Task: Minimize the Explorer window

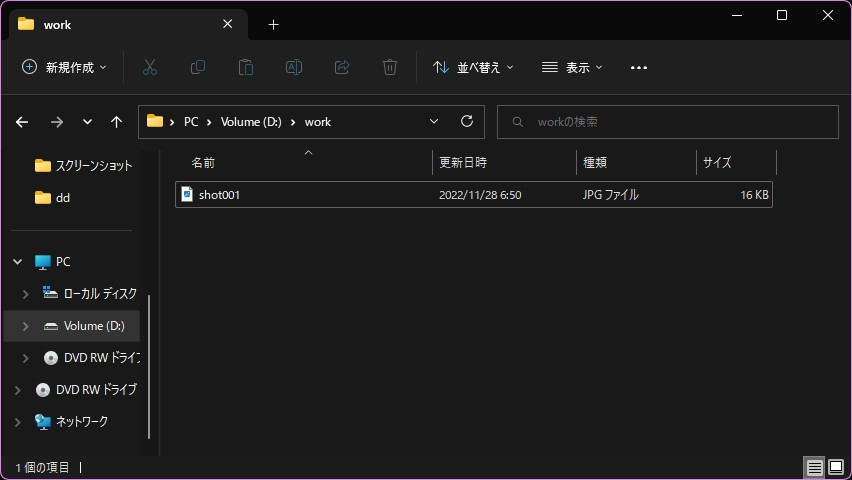Action: pos(737,15)
